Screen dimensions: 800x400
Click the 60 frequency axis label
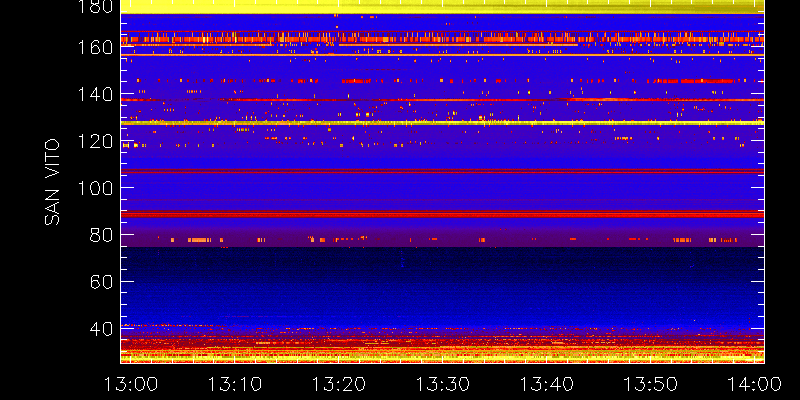101,282
